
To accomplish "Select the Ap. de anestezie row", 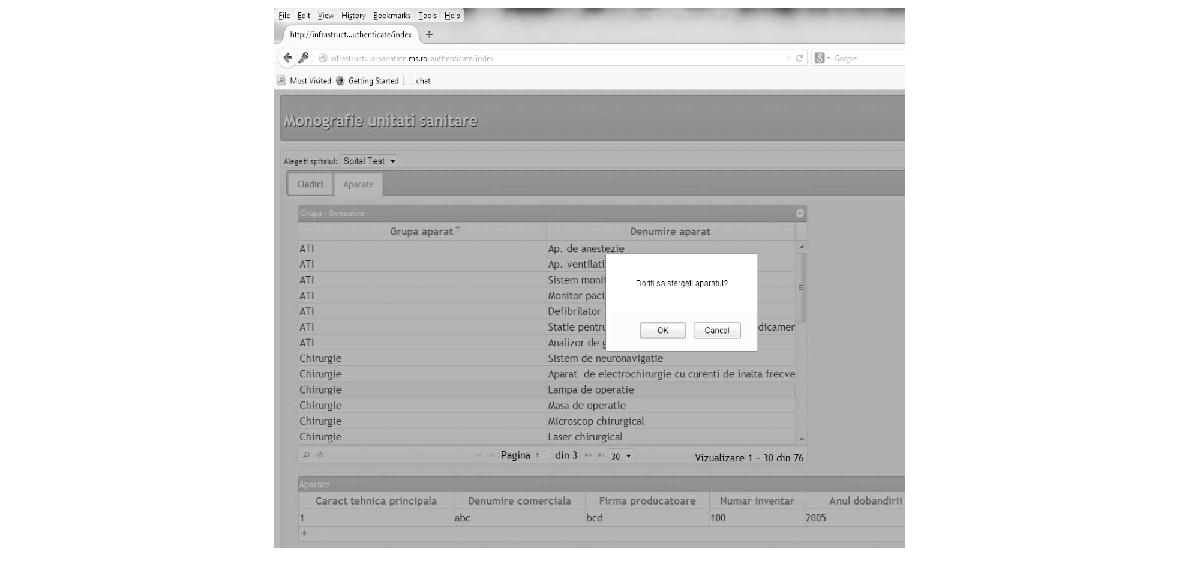I will (547, 249).
